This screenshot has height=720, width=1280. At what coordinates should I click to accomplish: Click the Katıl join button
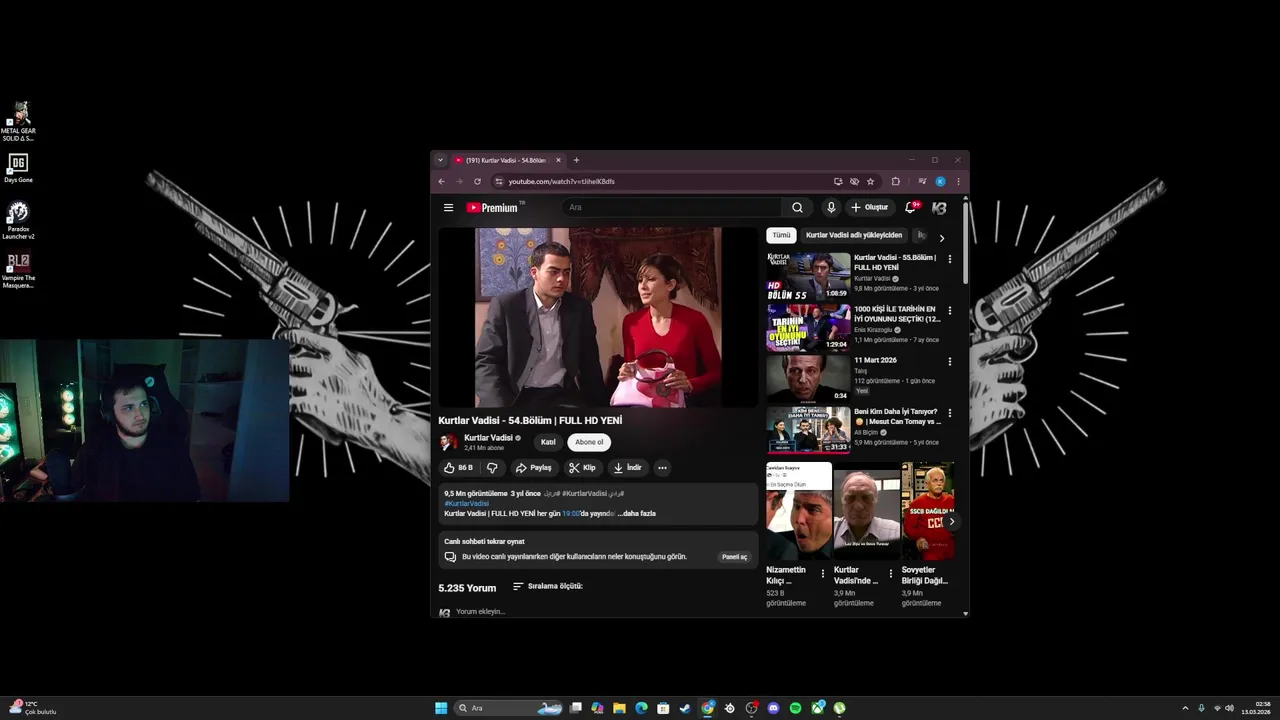[x=548, y=442]
